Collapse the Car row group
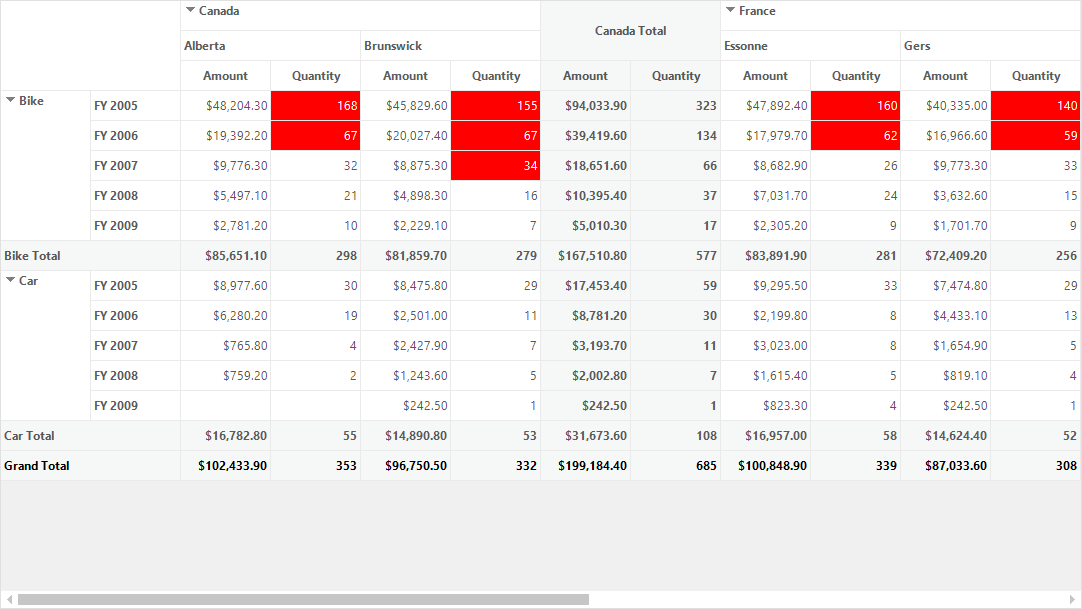Image resolution: width=1082 pixels, height=609 pixels. tap(10, 280)
